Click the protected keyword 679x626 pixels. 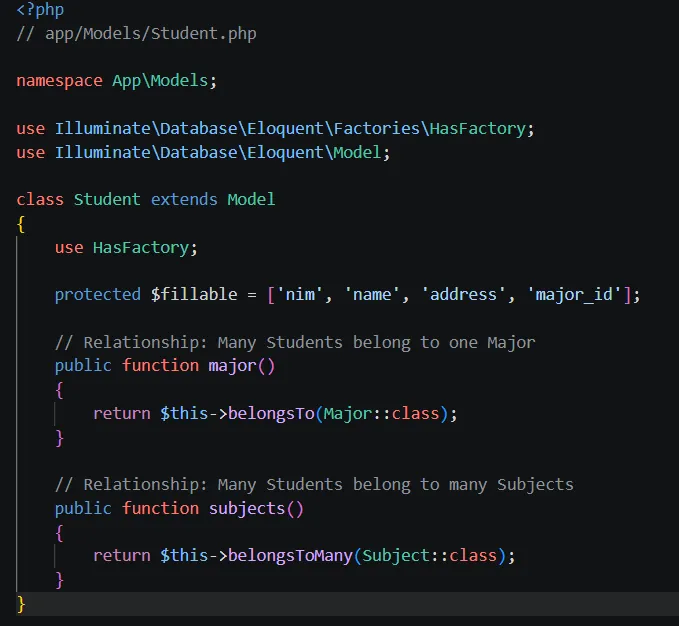coord(97,295)
